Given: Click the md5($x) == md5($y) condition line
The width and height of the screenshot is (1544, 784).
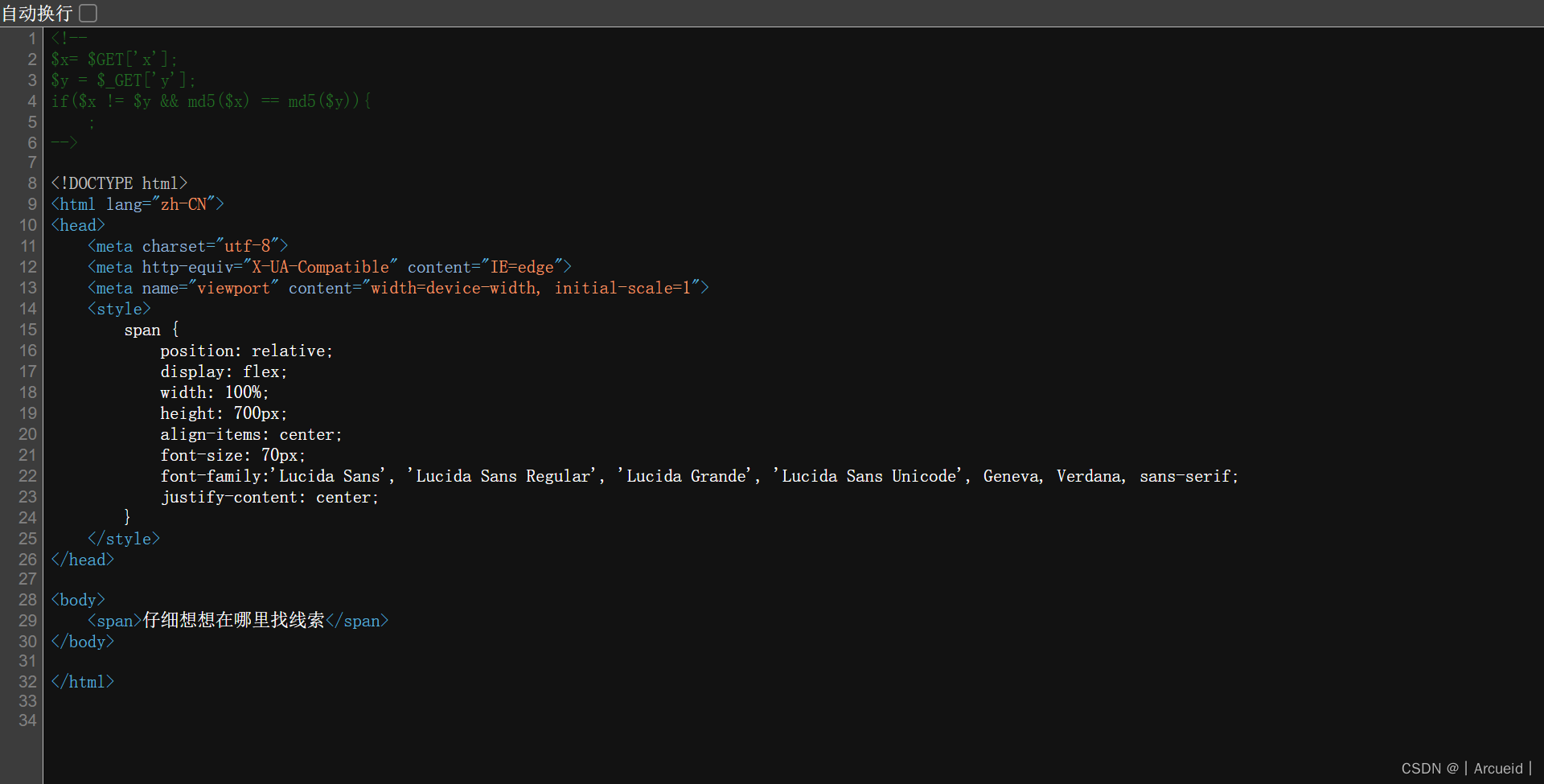Looking at the screenshot, I should tap(211, 101).
